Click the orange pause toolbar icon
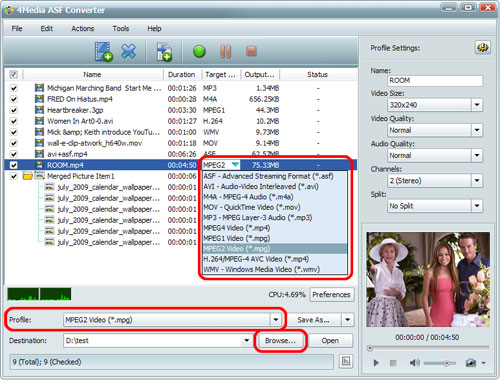500x380 pixels. pos(226,51)
